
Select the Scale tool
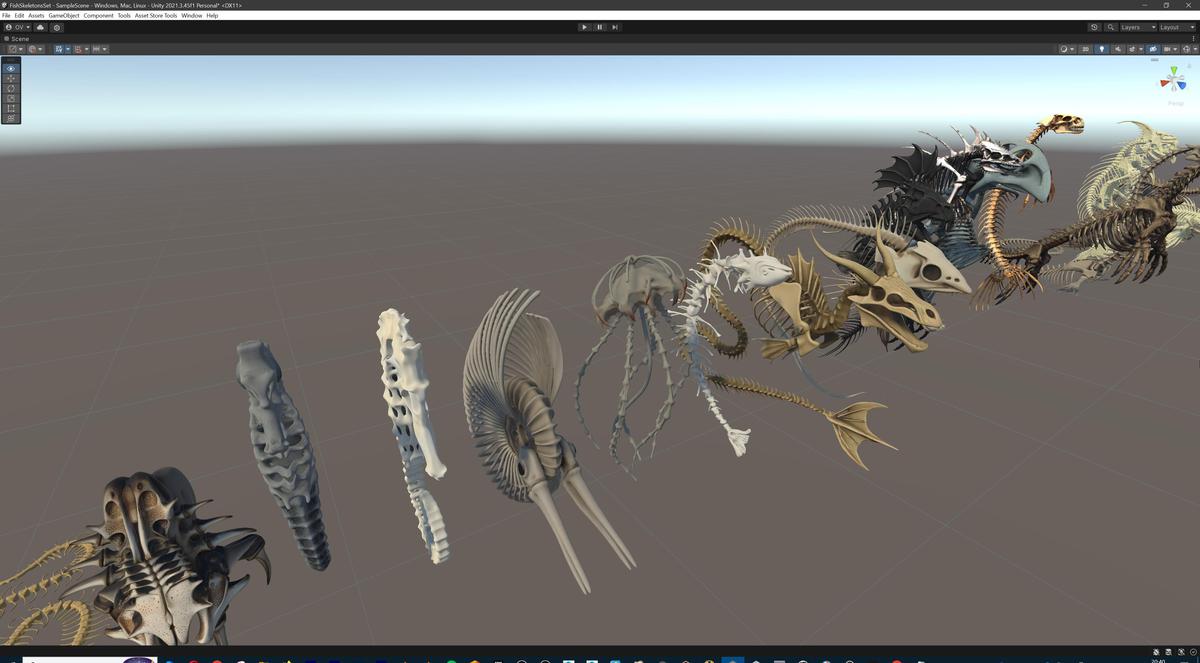click(x=10, y=98)
